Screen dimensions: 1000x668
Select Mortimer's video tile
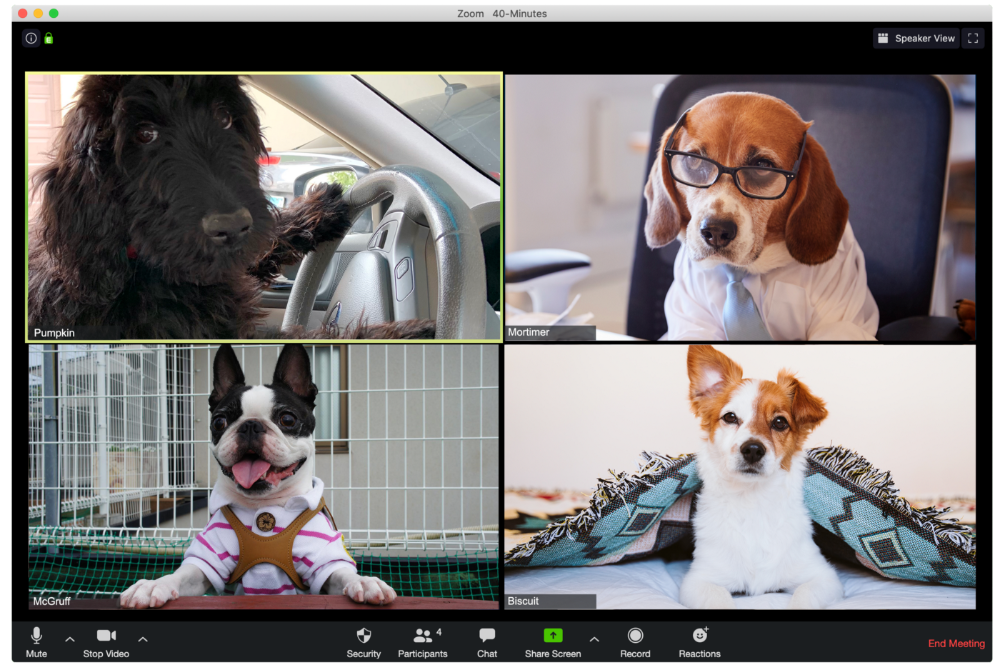(x=740, y=207)
